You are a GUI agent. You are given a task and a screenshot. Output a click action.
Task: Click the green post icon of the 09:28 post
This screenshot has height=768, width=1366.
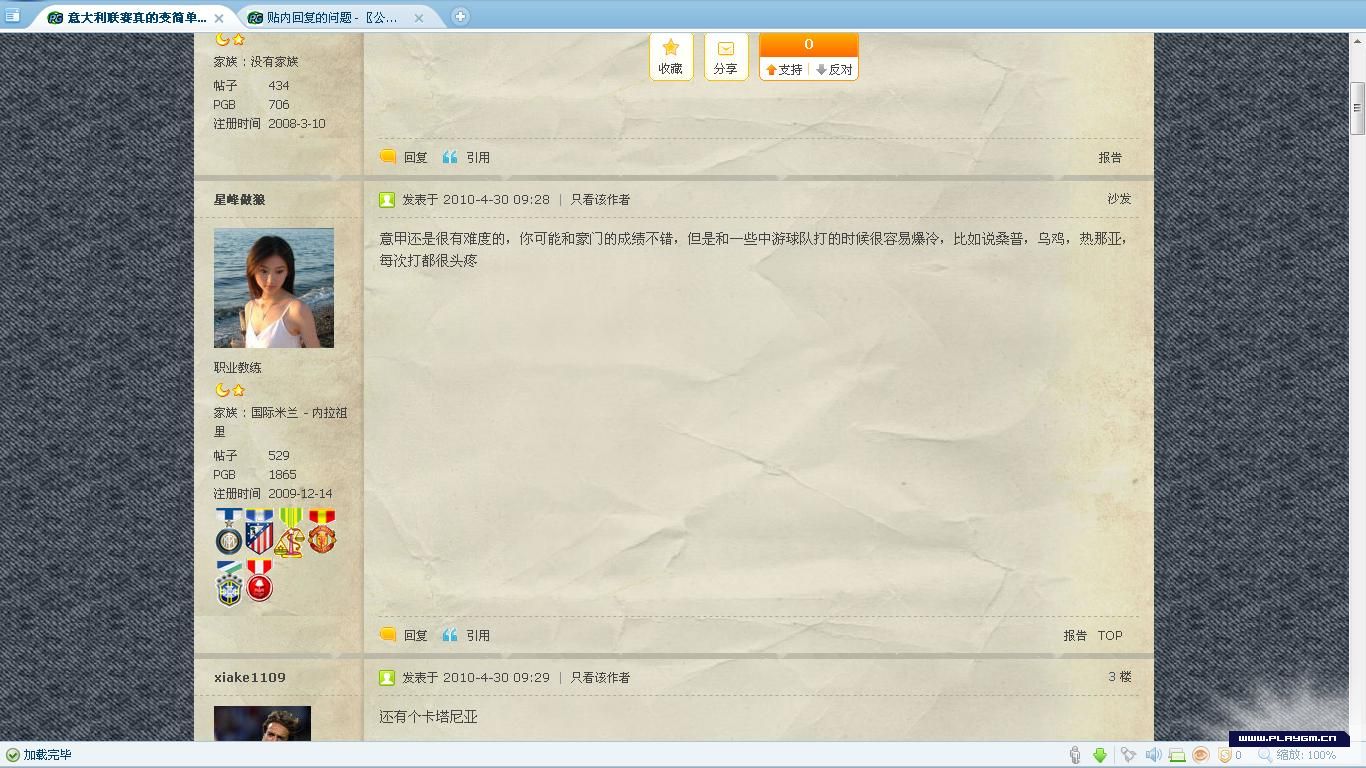tap(387, 200)
